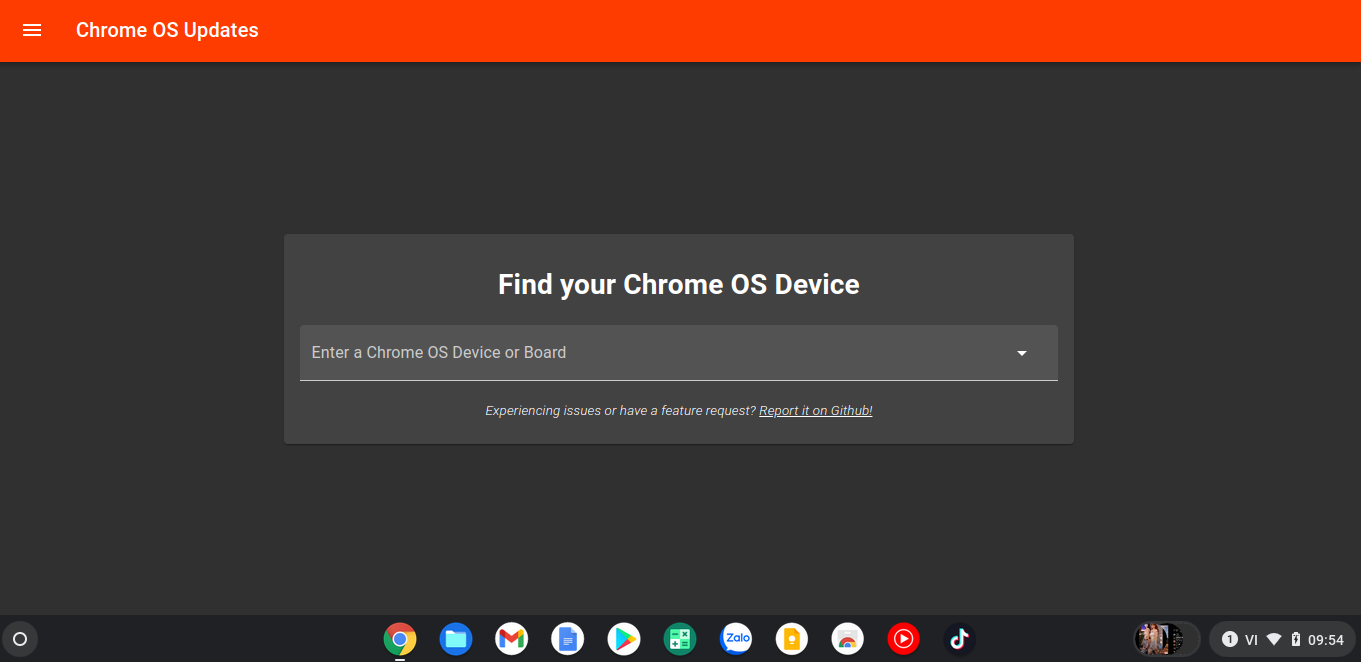Open the media controls thumbnail in shelf

click(x=1166, y=639)
